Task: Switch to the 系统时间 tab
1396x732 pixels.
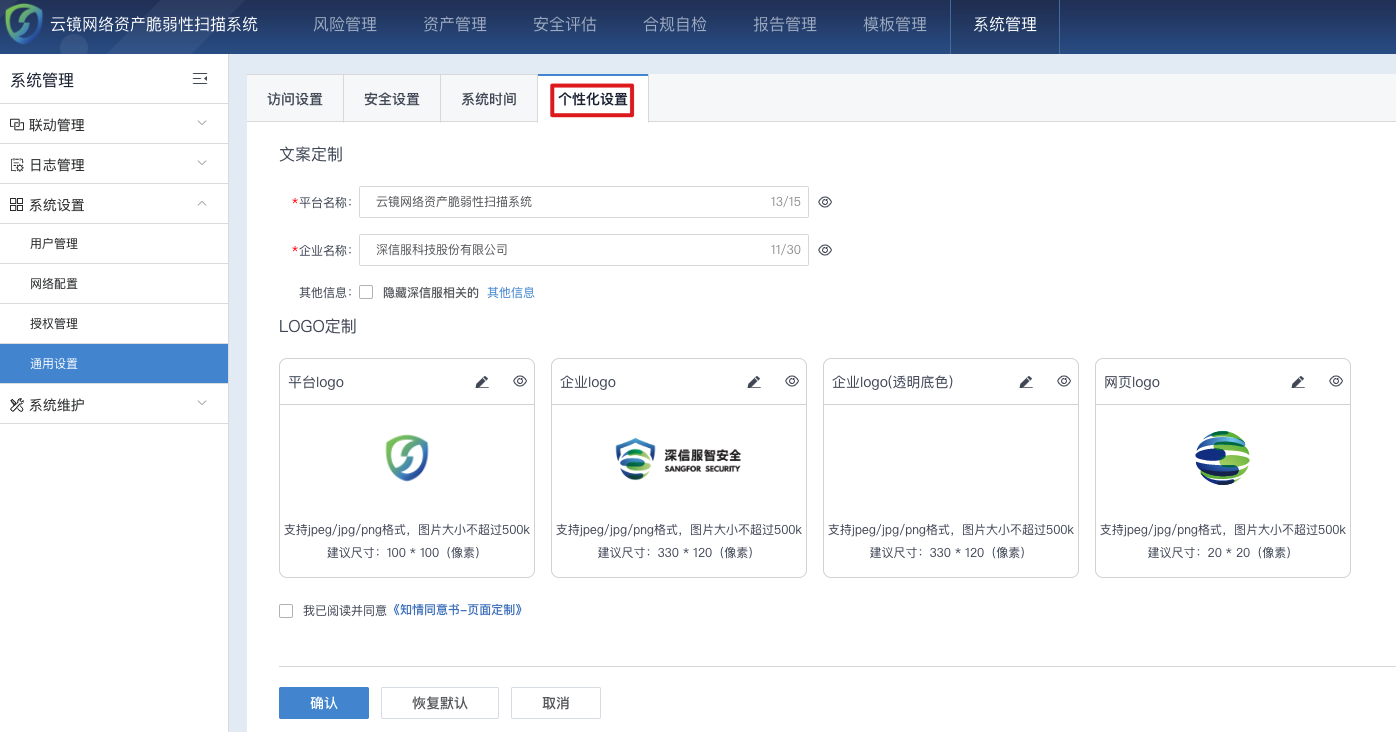Action: (x=489, y=99)
